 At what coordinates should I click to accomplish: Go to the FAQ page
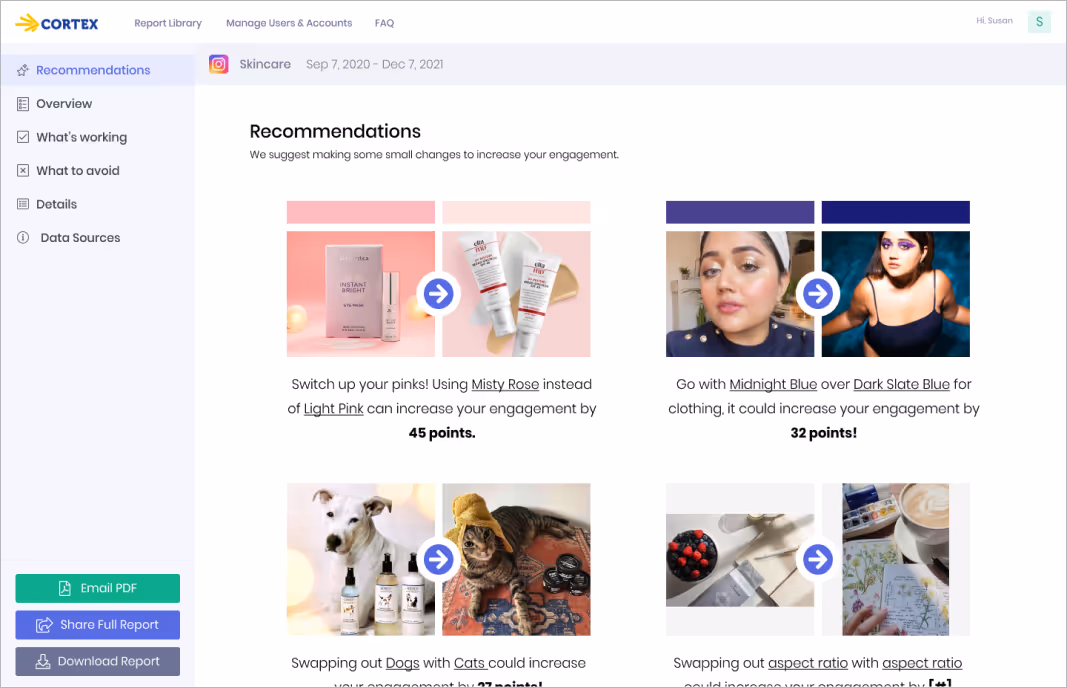tap(384, 23)
